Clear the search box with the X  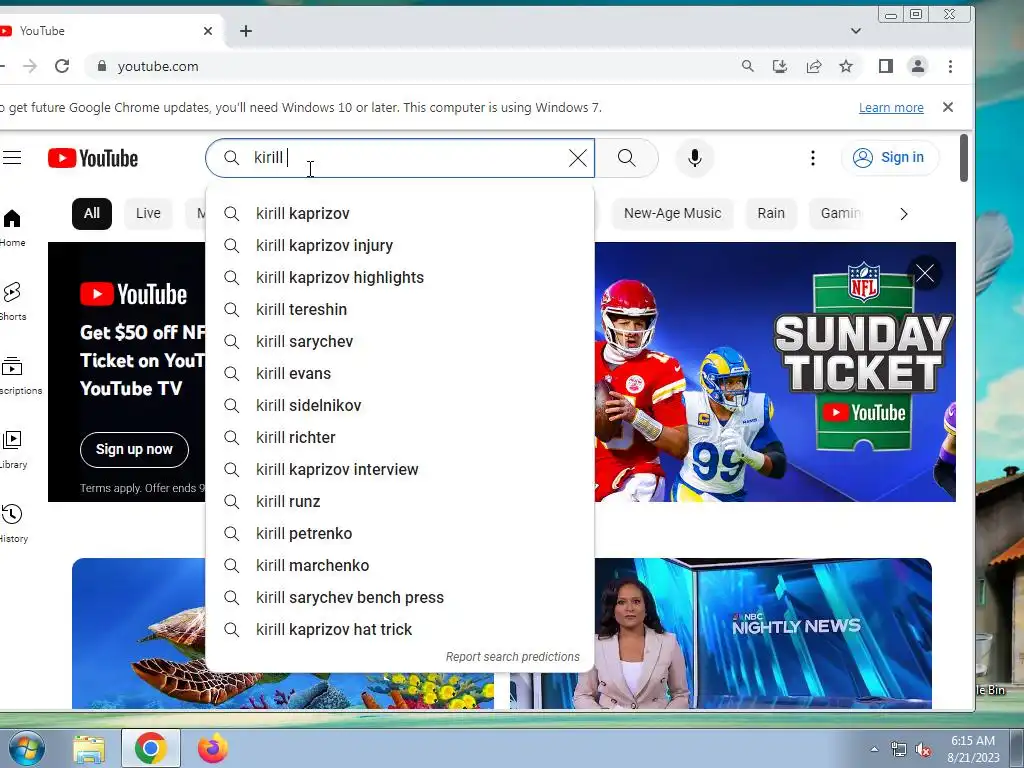[577, 158]
